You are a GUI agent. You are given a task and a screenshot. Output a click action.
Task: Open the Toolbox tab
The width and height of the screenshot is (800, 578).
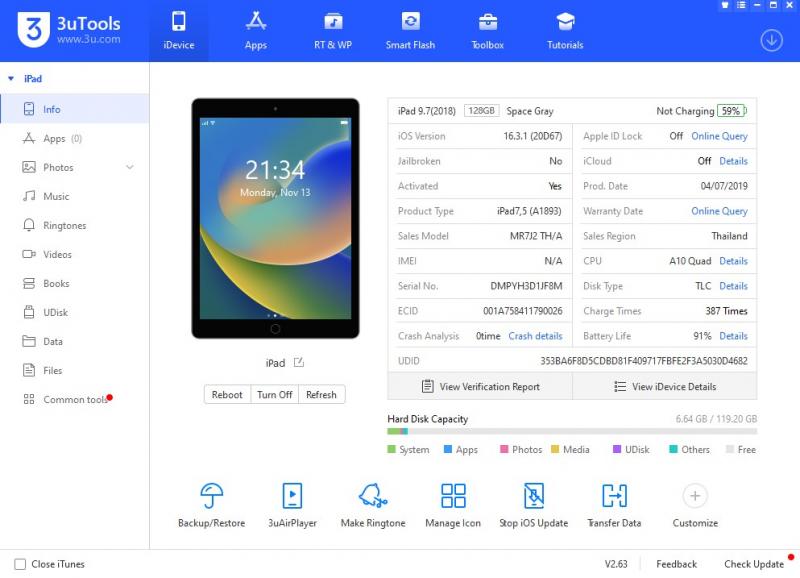pos(487,31)
